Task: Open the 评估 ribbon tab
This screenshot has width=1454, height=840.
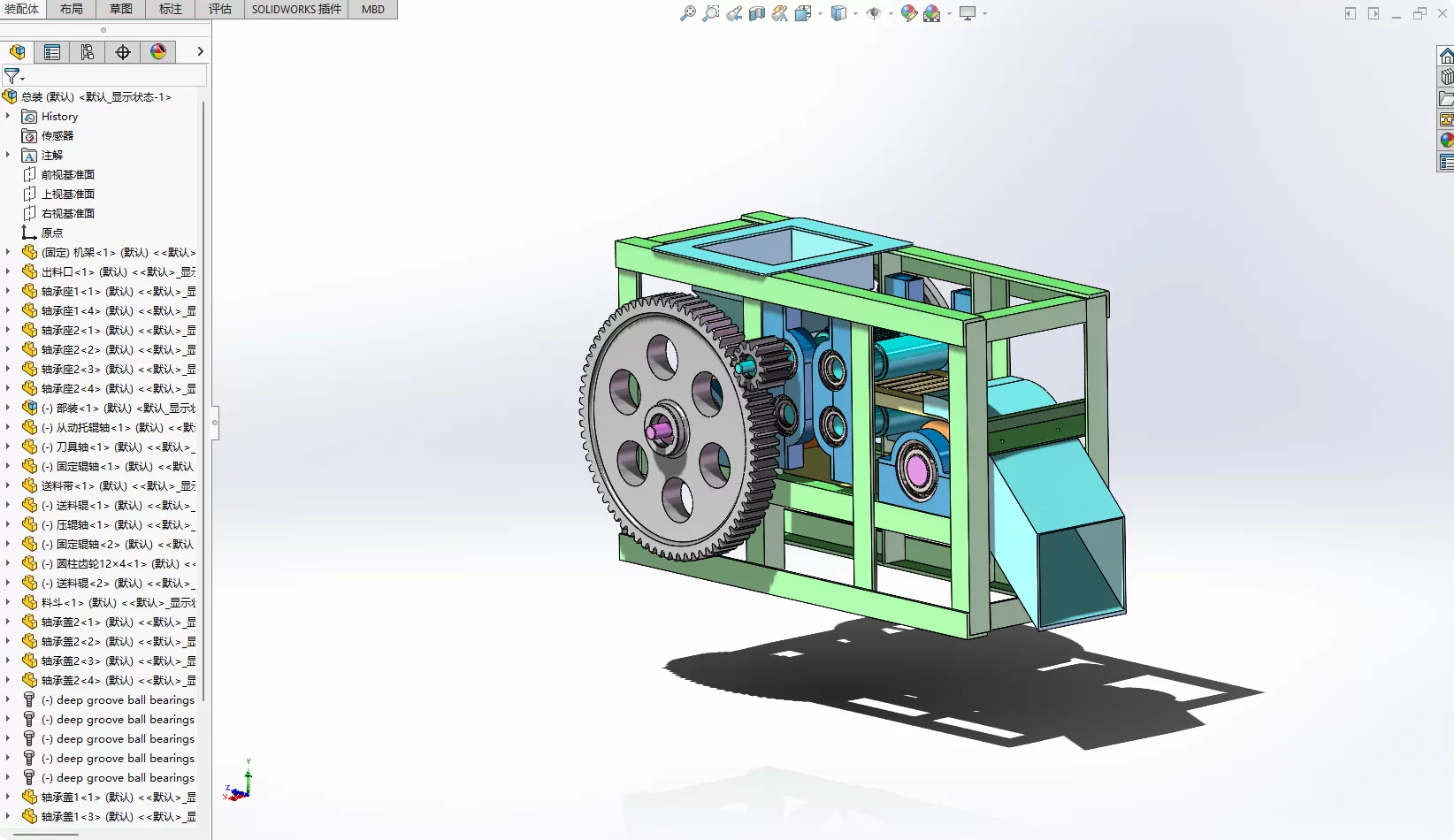Action: tap(220, 9)
